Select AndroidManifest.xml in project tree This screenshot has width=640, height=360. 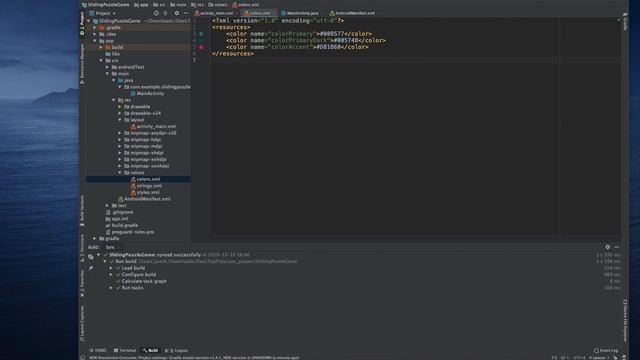144,199
